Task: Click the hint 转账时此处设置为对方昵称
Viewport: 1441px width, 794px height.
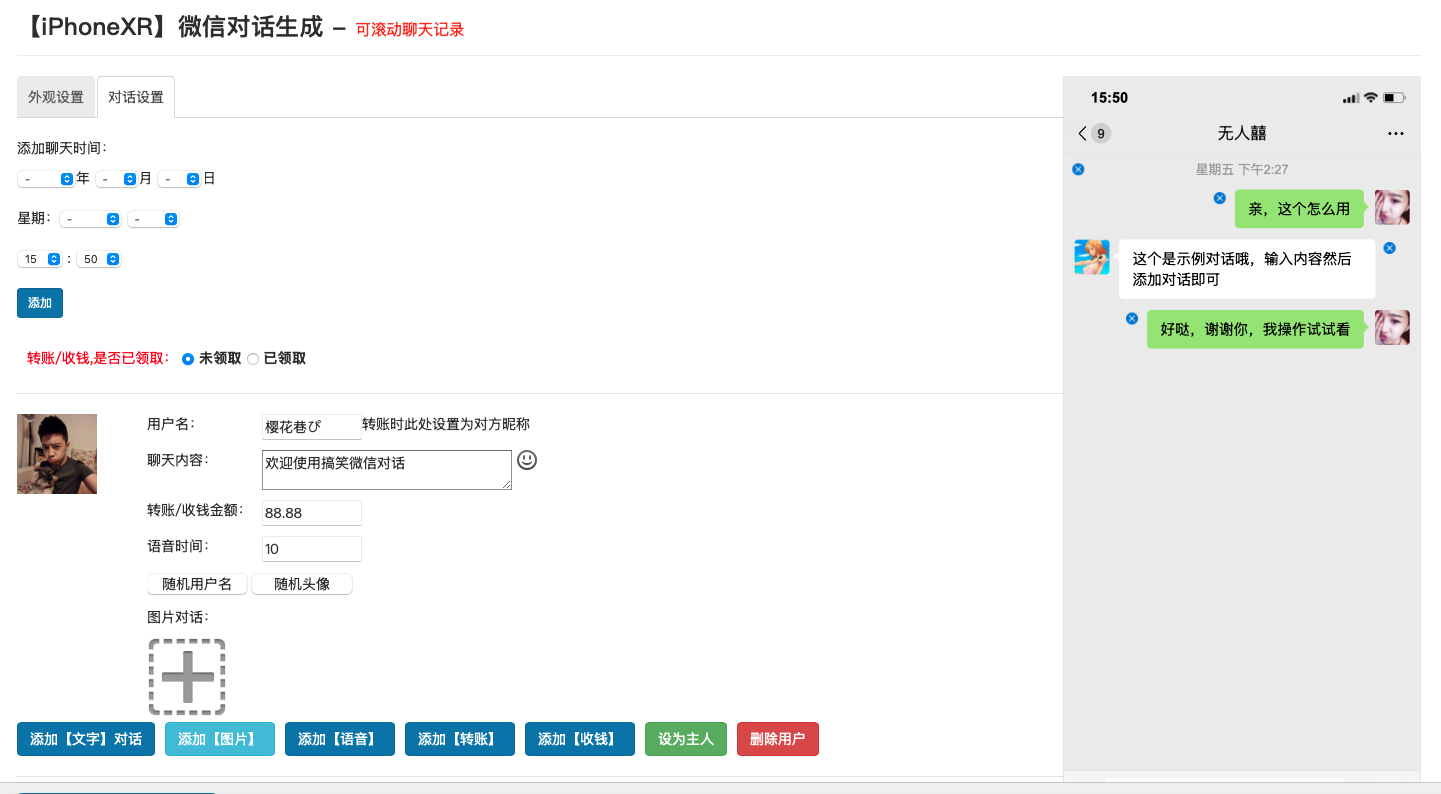Action: (x=446, y=424)
